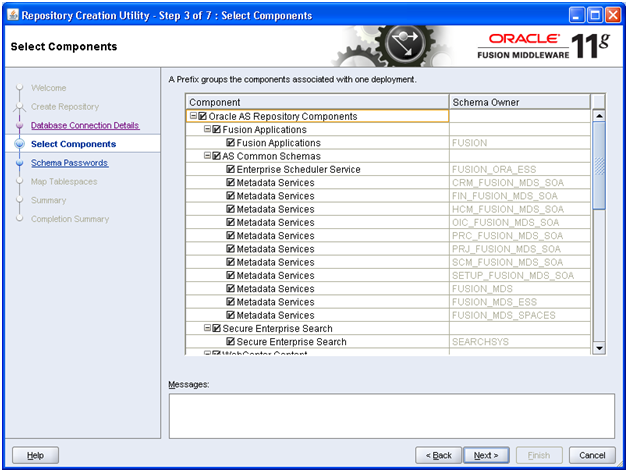Click scroll up arrow of component table
628x472 pixels.
pos(599,116)
